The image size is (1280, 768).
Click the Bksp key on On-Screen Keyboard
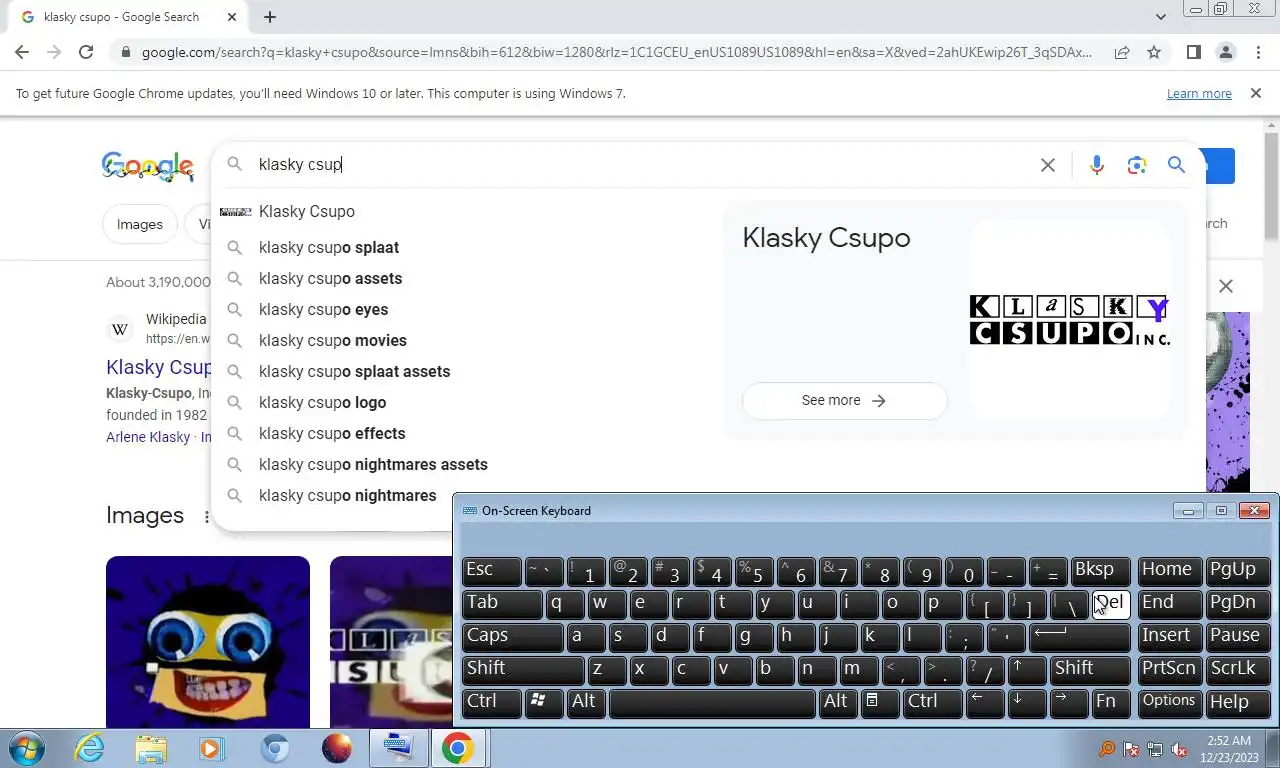click(1100, 571)
